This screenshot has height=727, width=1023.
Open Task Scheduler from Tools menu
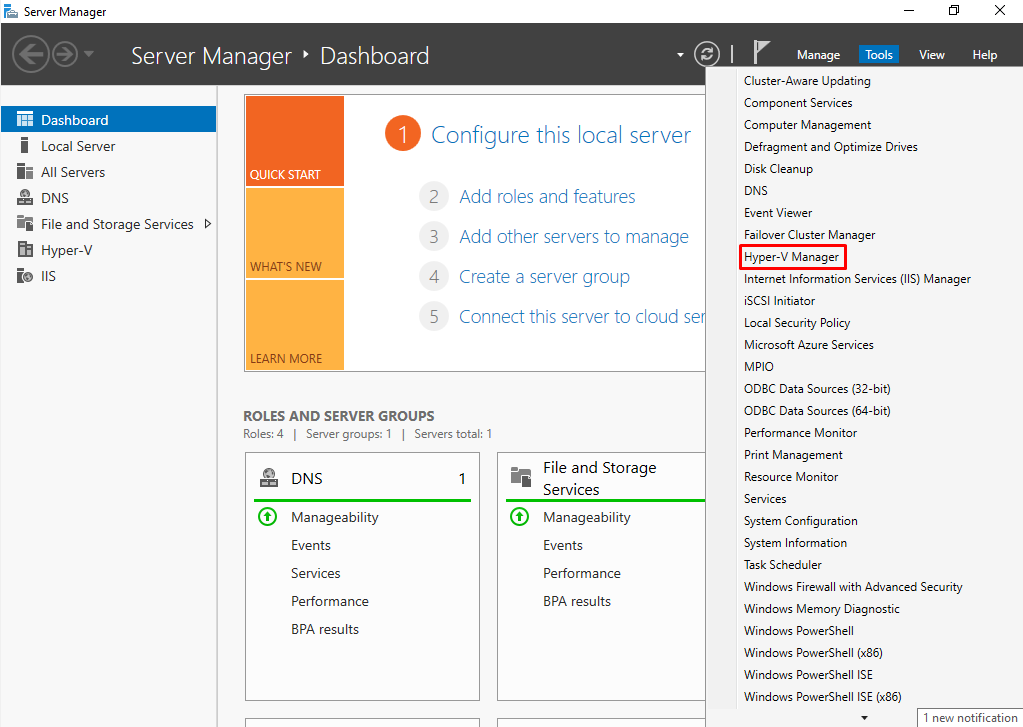[783, 565]
